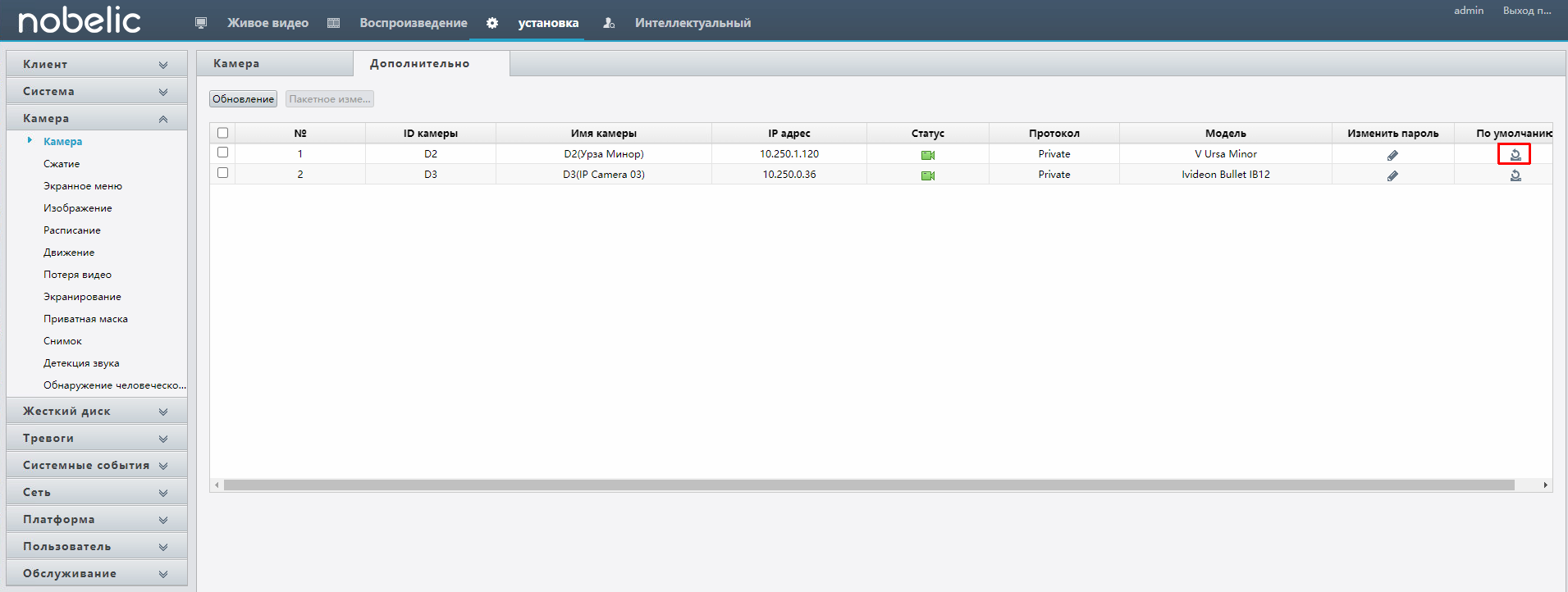Image resolution: width=1568 pixels, height=592 pixels.
Task: Click the horizontal scrollbar thumb under the table
Action: coord(869,485)
